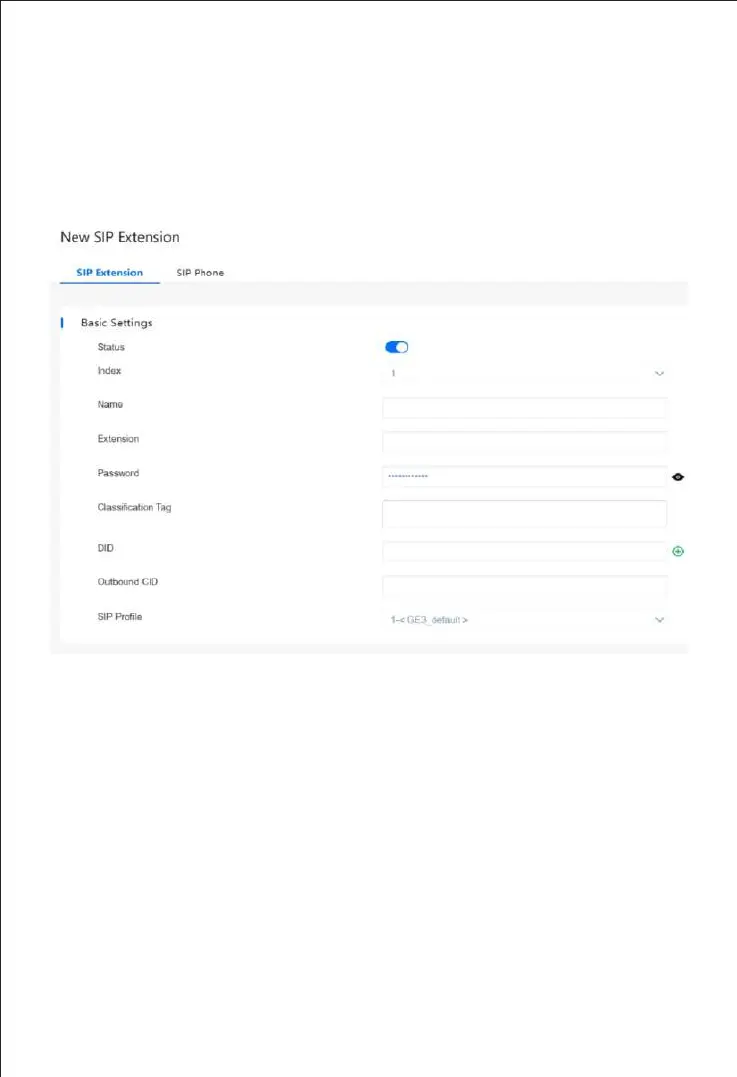The height and width of the screenshot is (1077, 737).
Task: Reveal the password with the eye icon
Action: (x=678, y=477)
